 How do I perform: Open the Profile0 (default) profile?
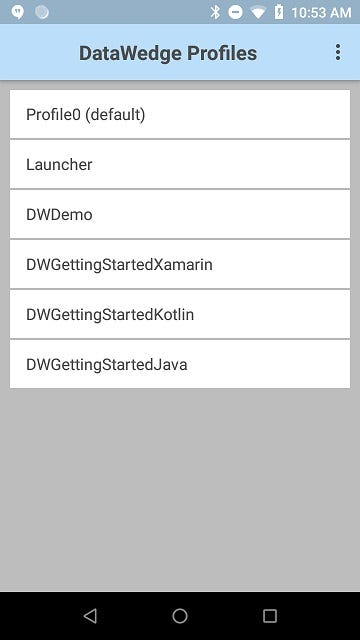(180, 114)
